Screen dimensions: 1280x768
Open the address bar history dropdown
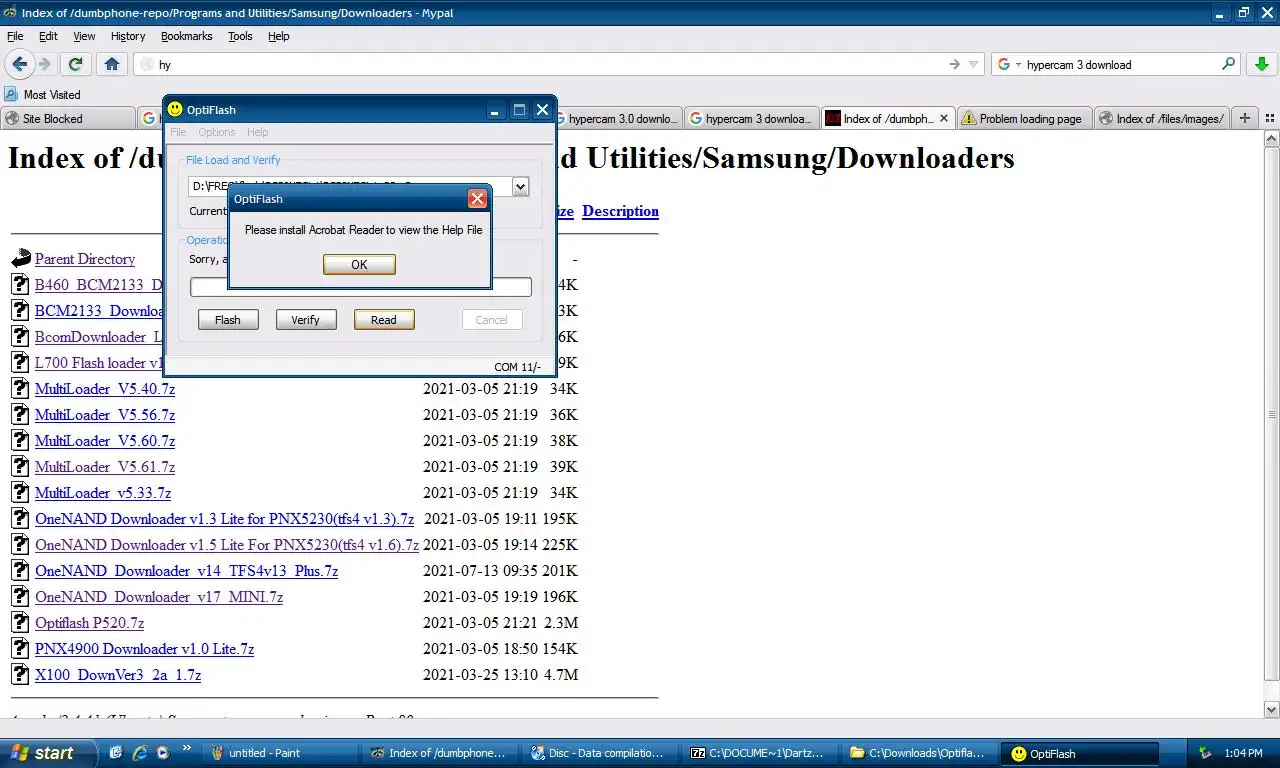point(973,64)
